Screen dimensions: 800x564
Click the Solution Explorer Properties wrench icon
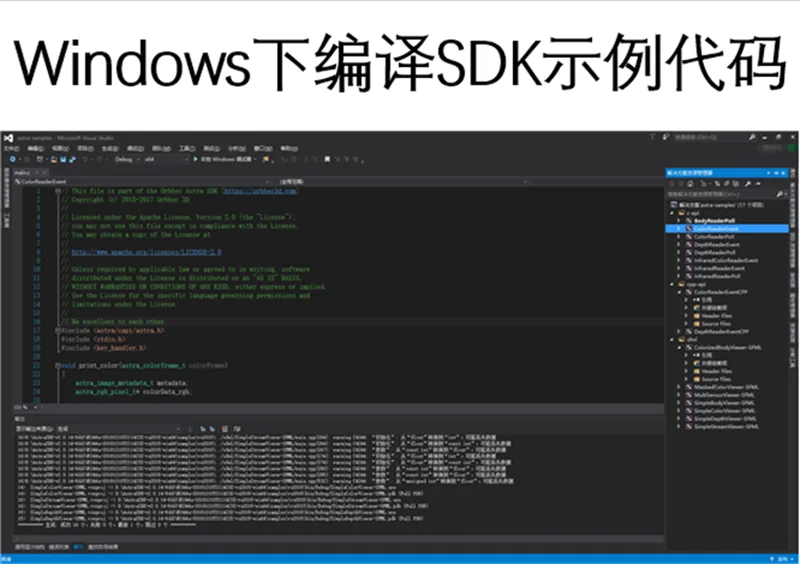pyautogui.click(x=747, y=184)
